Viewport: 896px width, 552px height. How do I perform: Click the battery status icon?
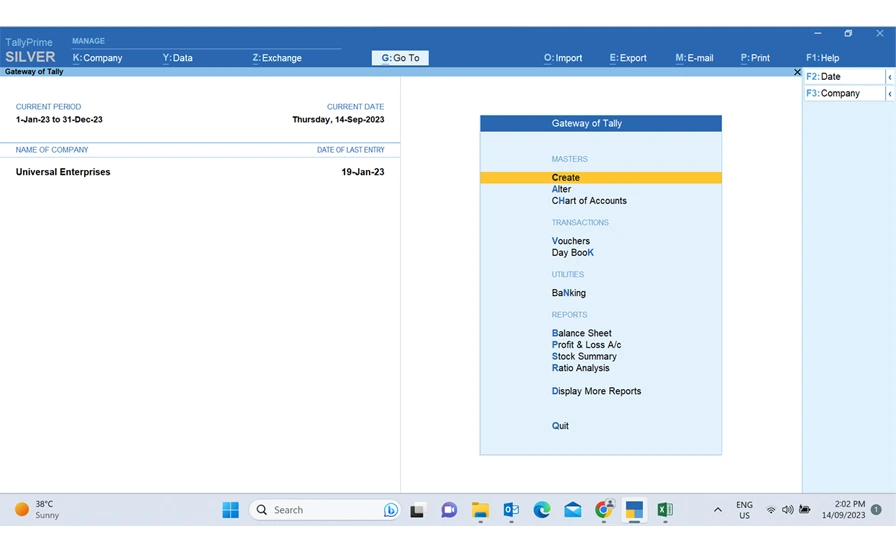tap(805, 510)
